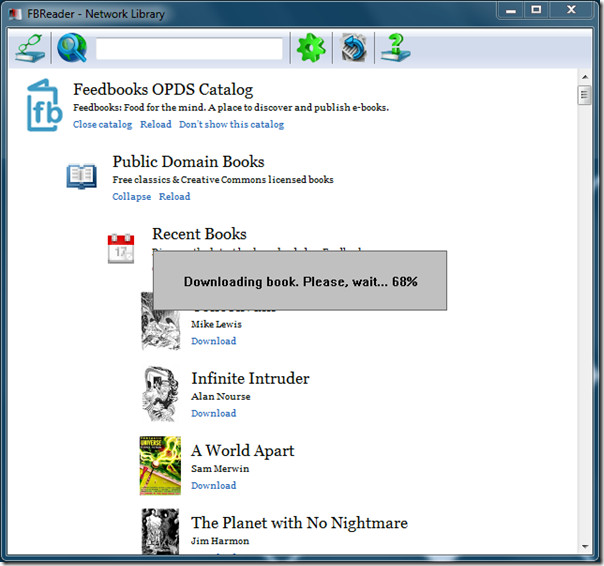This screenshot has height=566, width=604.
Task: Click the Recent Books calendar icon
Action: tap(121, 249)
